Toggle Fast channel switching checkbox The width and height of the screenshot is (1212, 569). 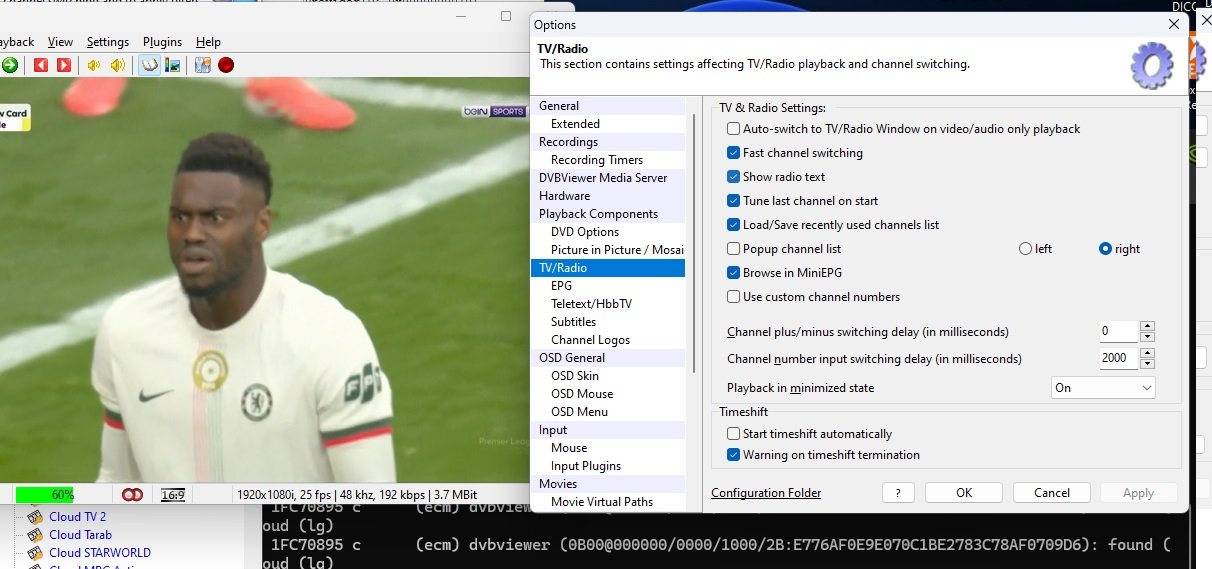(734, 153)
